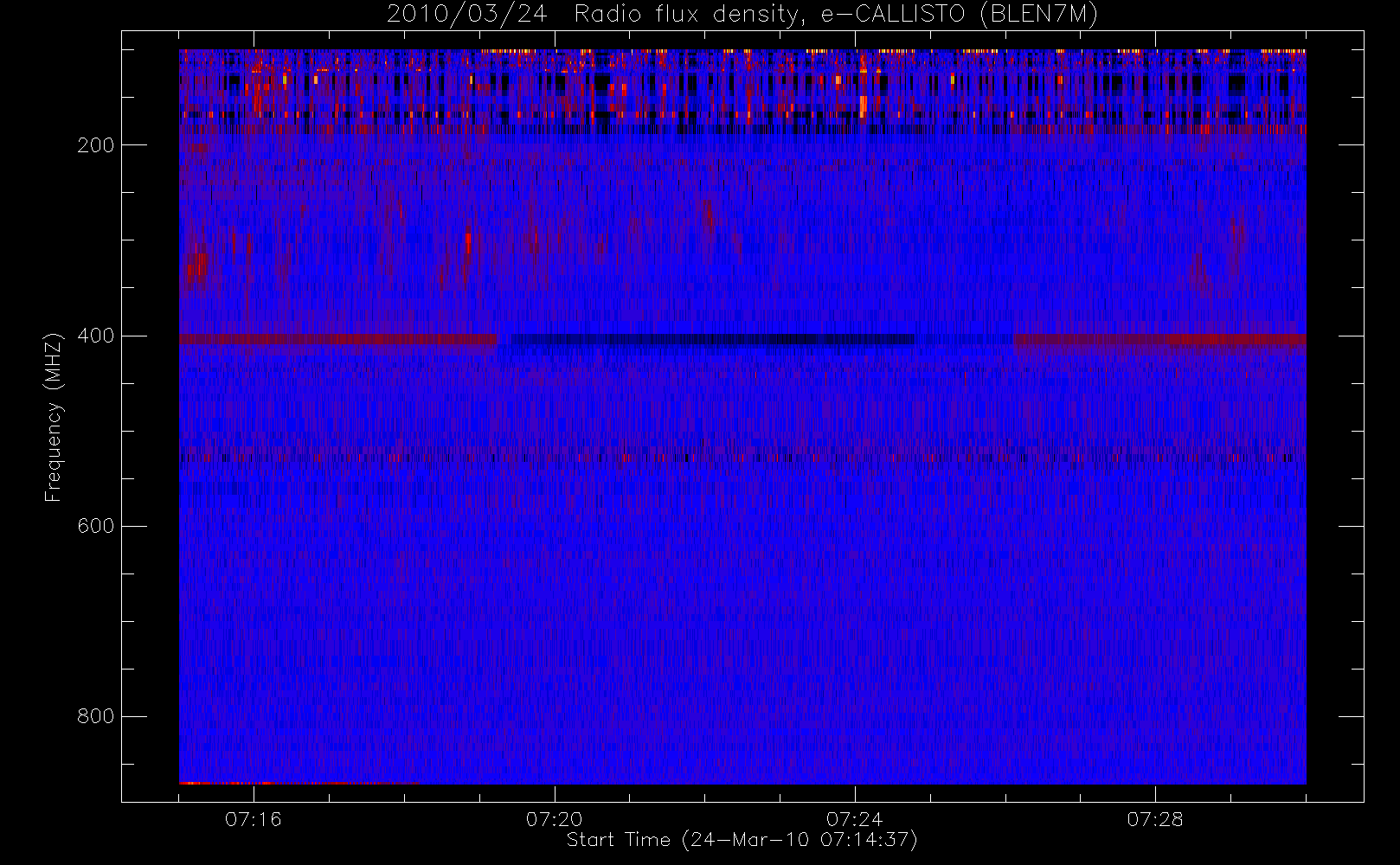Click the 400 frequency tick label
This screenshot has width=1400, height=865.
click(x=96, y=336)
